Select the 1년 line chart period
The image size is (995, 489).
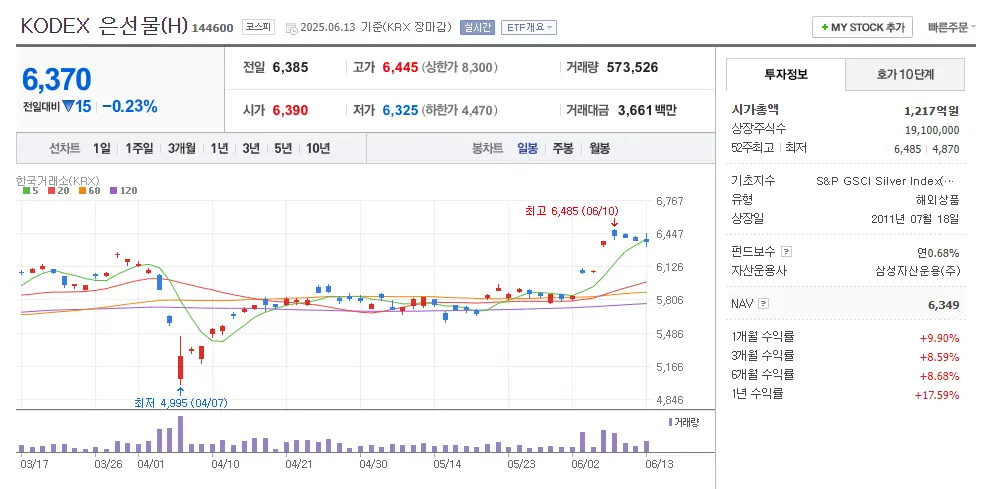(219, 148)
